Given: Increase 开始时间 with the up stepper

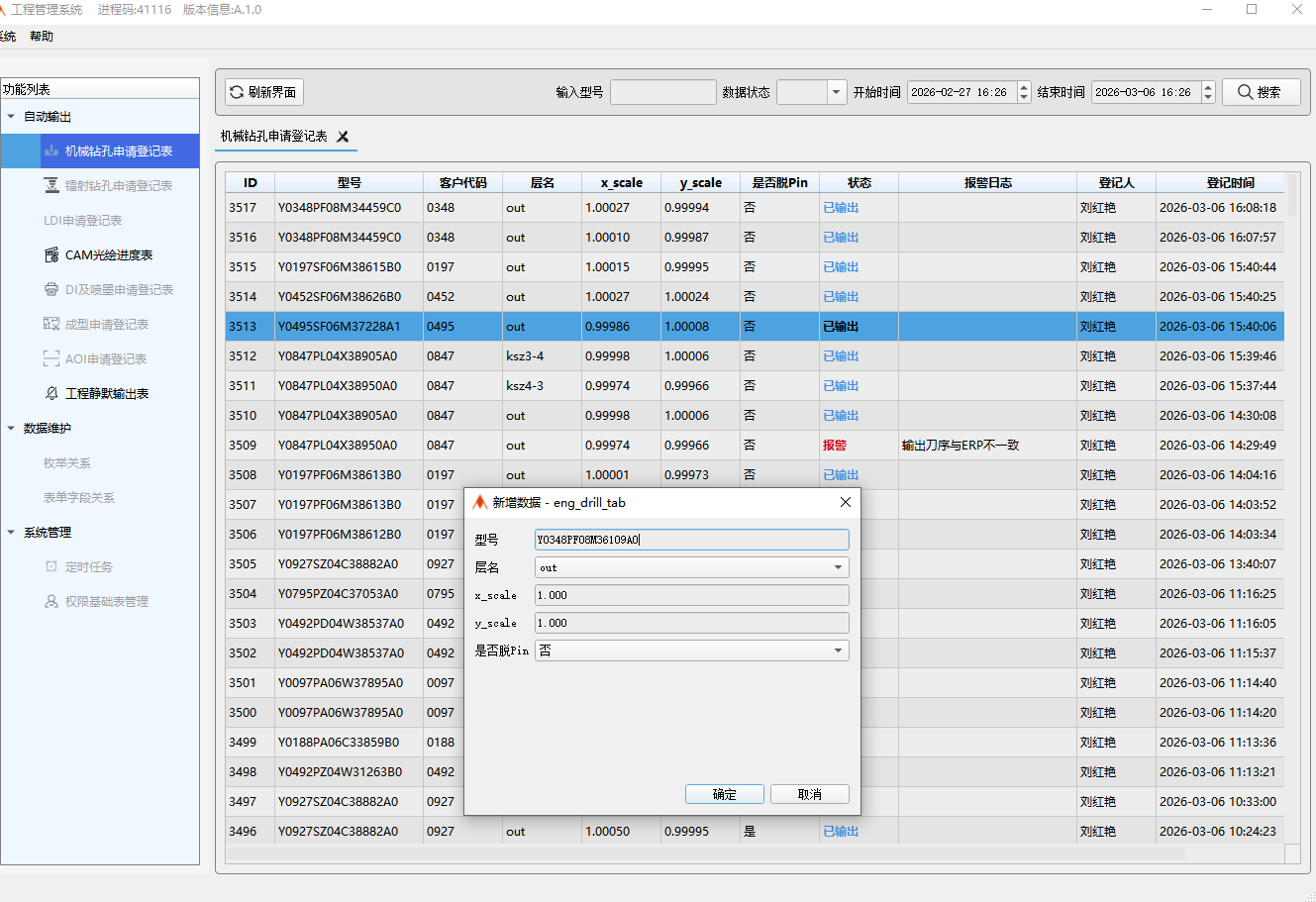Looking at the screenshot, I should click(x=1024, y=87).
